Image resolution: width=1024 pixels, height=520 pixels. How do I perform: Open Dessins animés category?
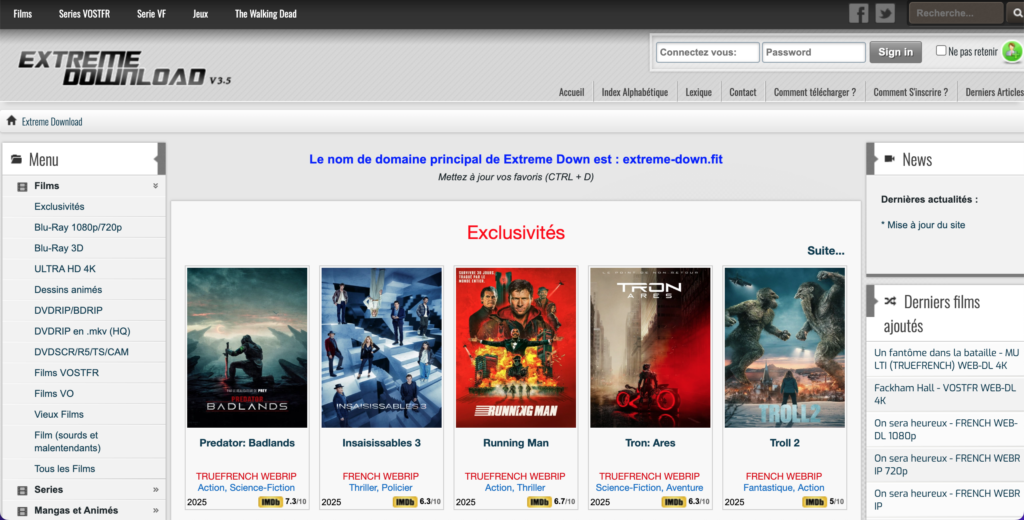pos(68,289)
